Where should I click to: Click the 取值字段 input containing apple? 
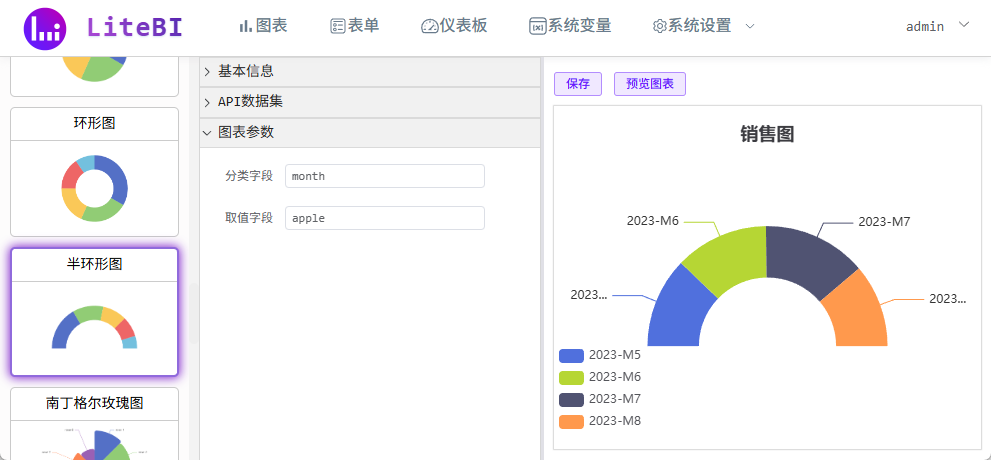(x=384, y=218)
